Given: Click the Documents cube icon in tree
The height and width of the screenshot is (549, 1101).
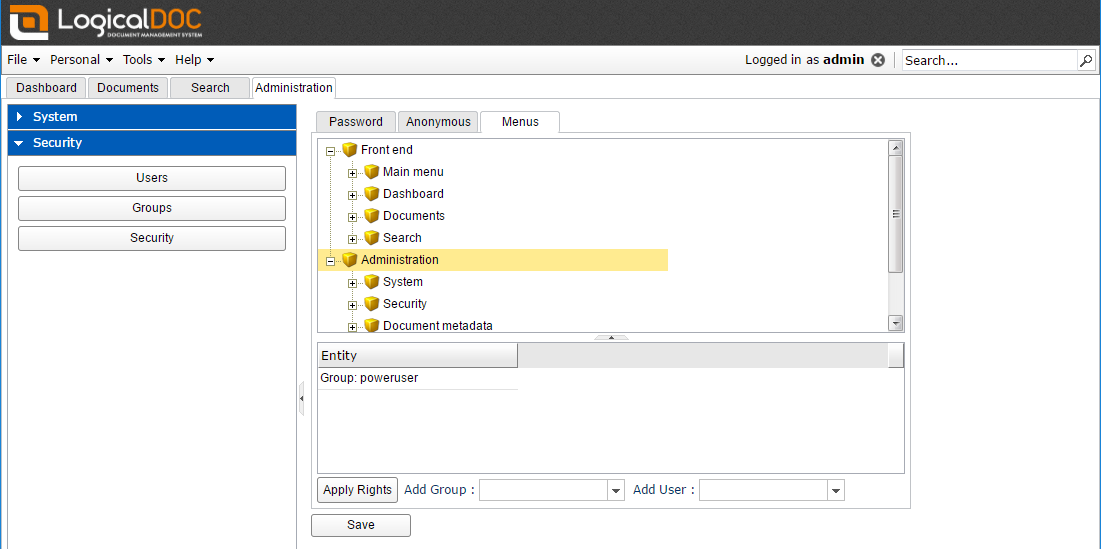Looking at the screenshot, I should click(x=371, y=216).
